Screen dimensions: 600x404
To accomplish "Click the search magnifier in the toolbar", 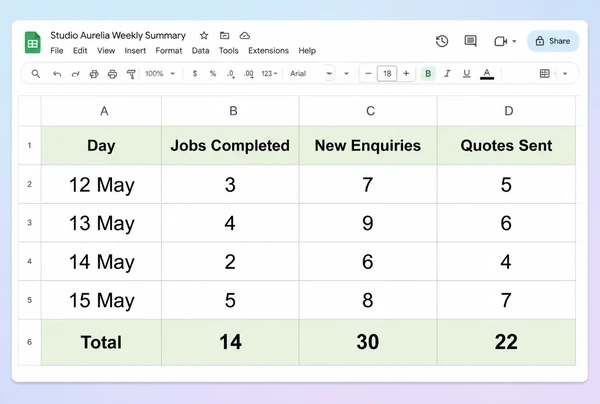I will point(36,73).
